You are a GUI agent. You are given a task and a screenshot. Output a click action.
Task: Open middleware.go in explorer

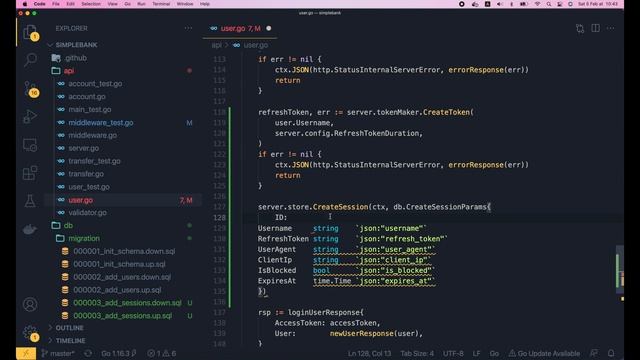point(93,135)
